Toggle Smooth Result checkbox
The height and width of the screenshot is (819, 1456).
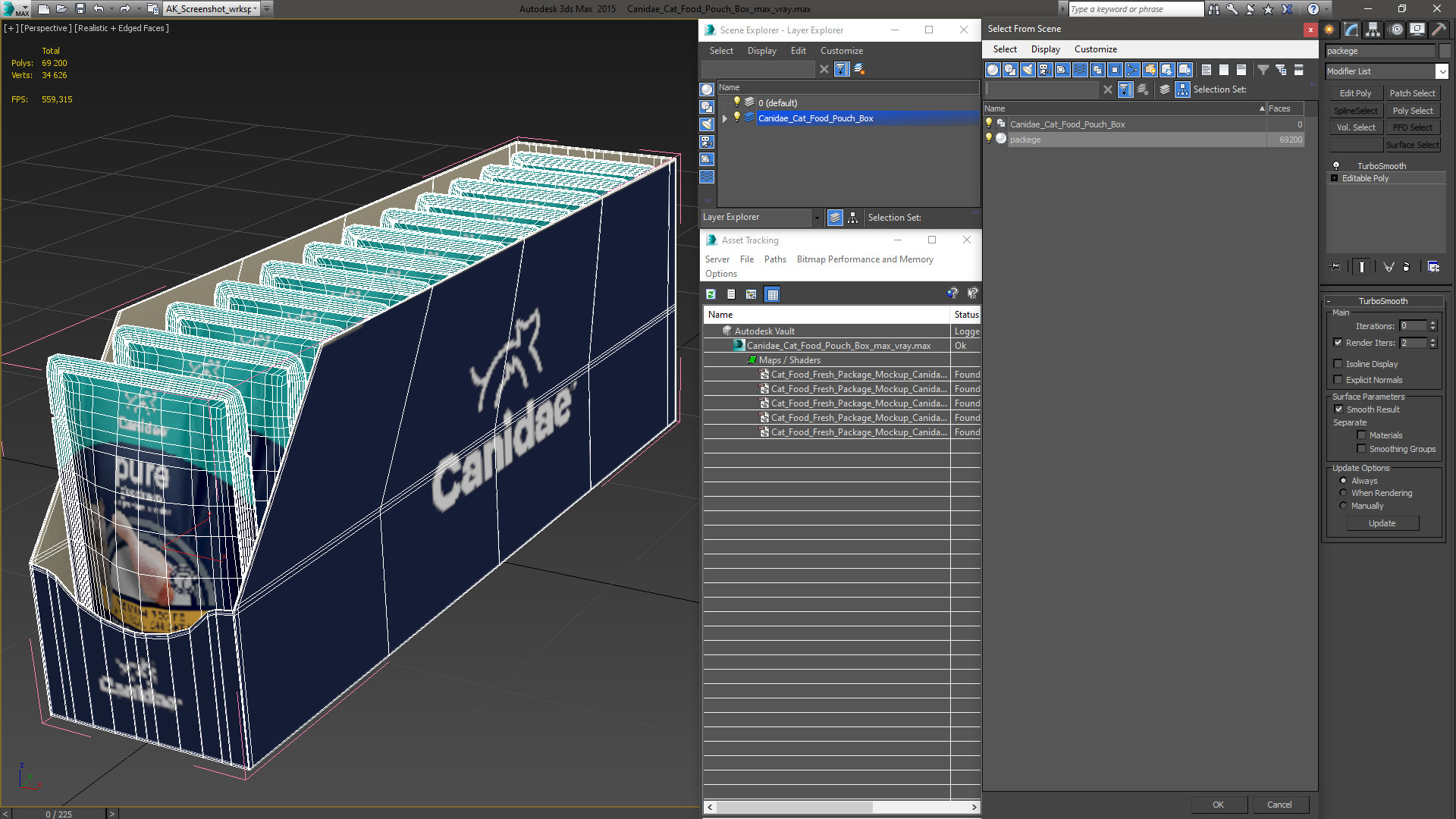click(x=1338, y=409)
